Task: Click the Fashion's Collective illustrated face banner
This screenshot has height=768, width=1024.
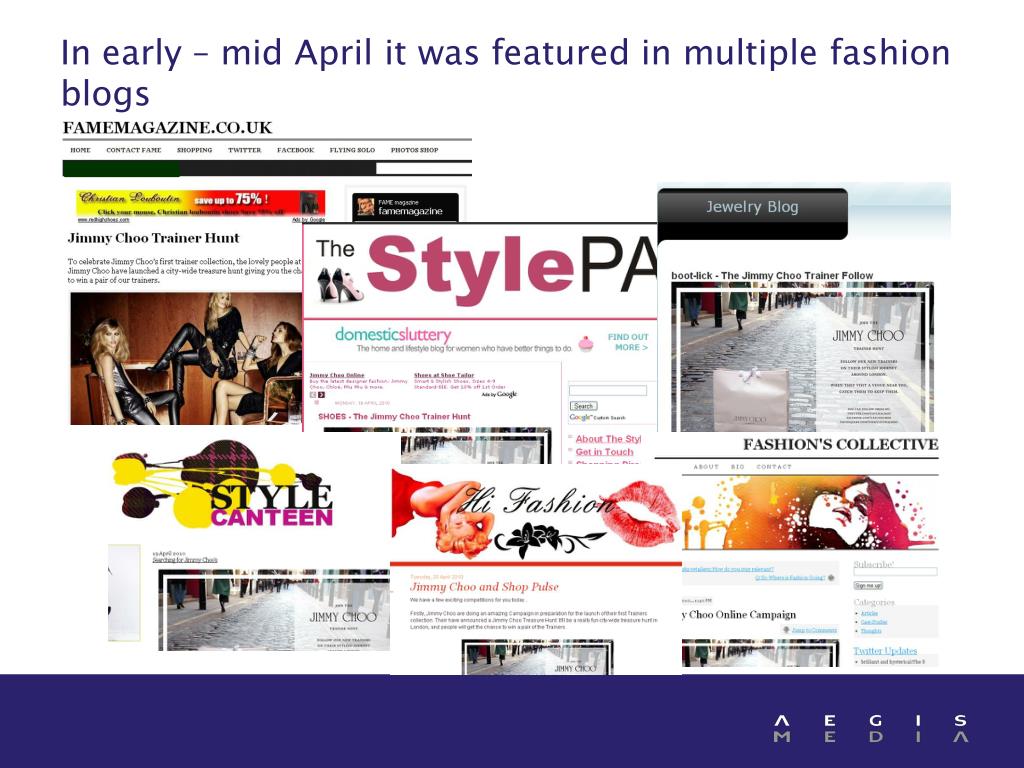Action: [810, 513]
